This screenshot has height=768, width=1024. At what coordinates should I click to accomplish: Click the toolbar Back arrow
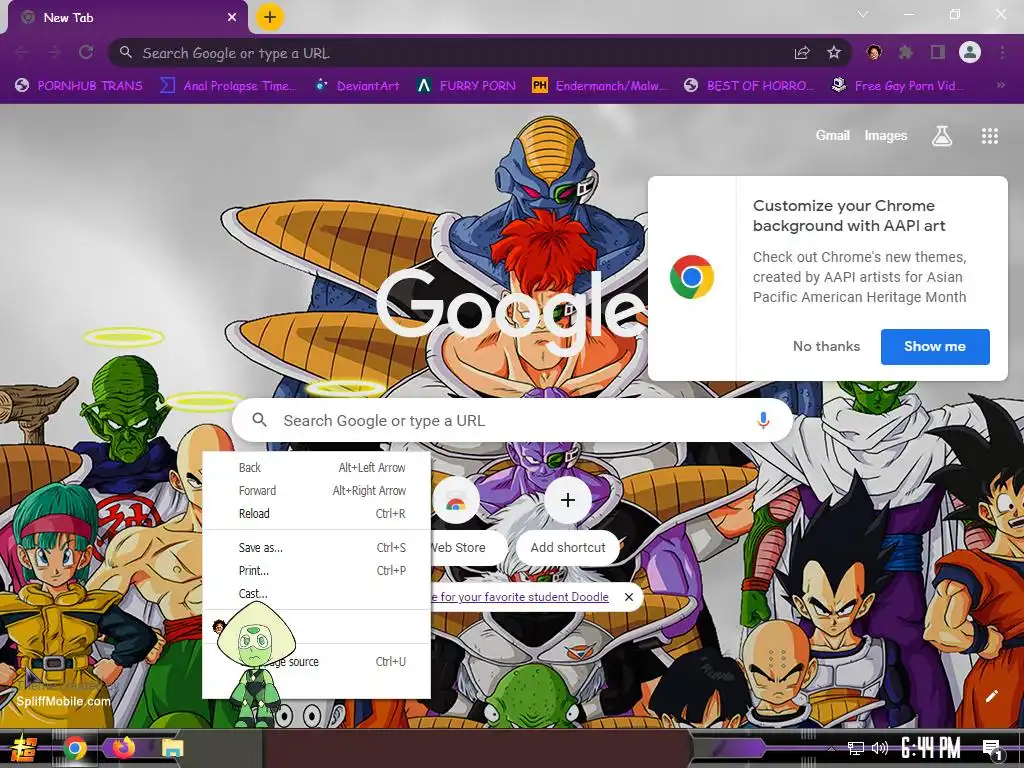click(x=22, y=52)
